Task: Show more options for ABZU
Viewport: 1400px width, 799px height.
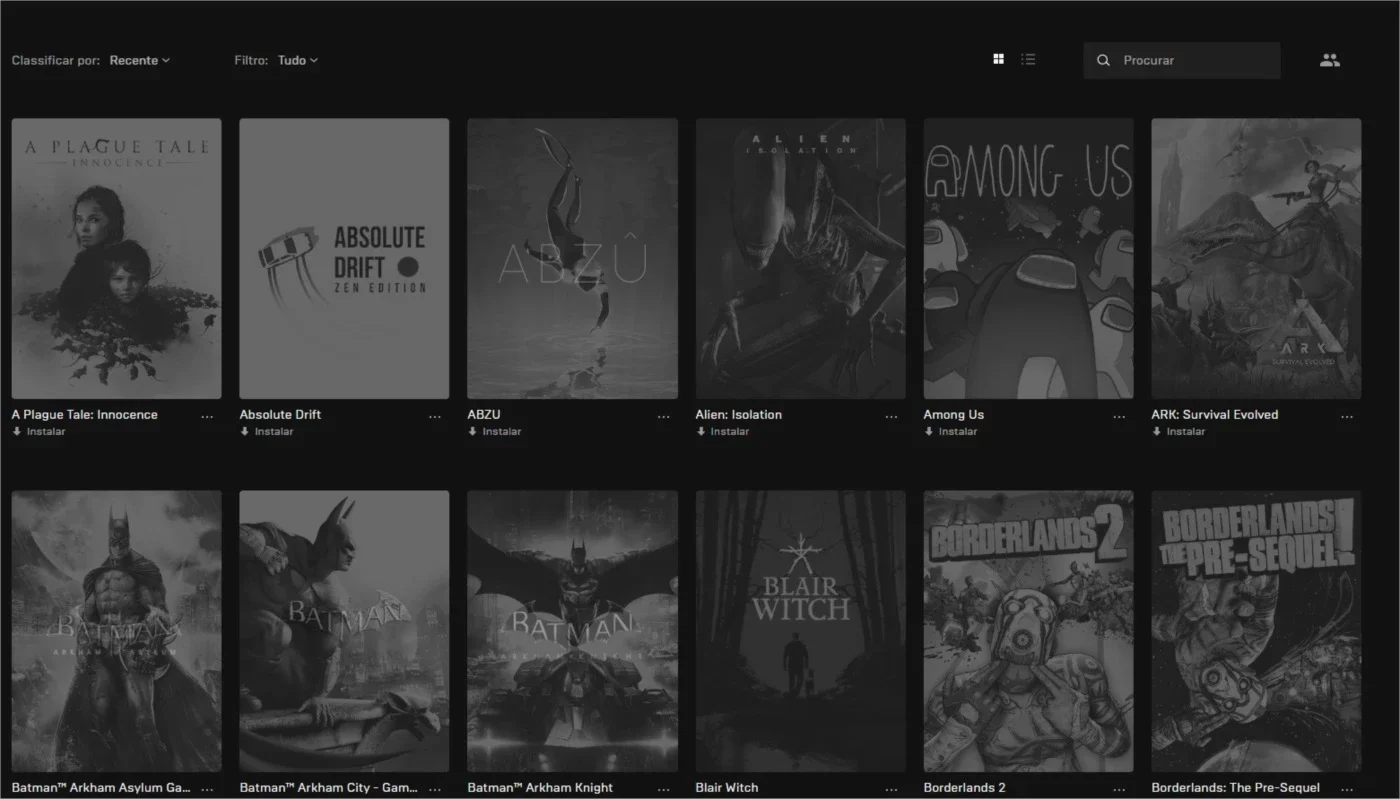Action: 663,417
